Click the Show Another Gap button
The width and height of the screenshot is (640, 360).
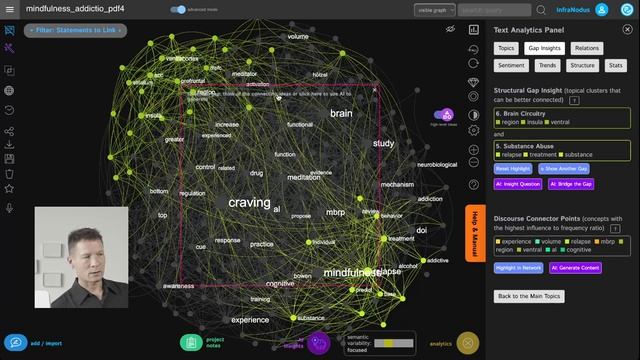564,169
